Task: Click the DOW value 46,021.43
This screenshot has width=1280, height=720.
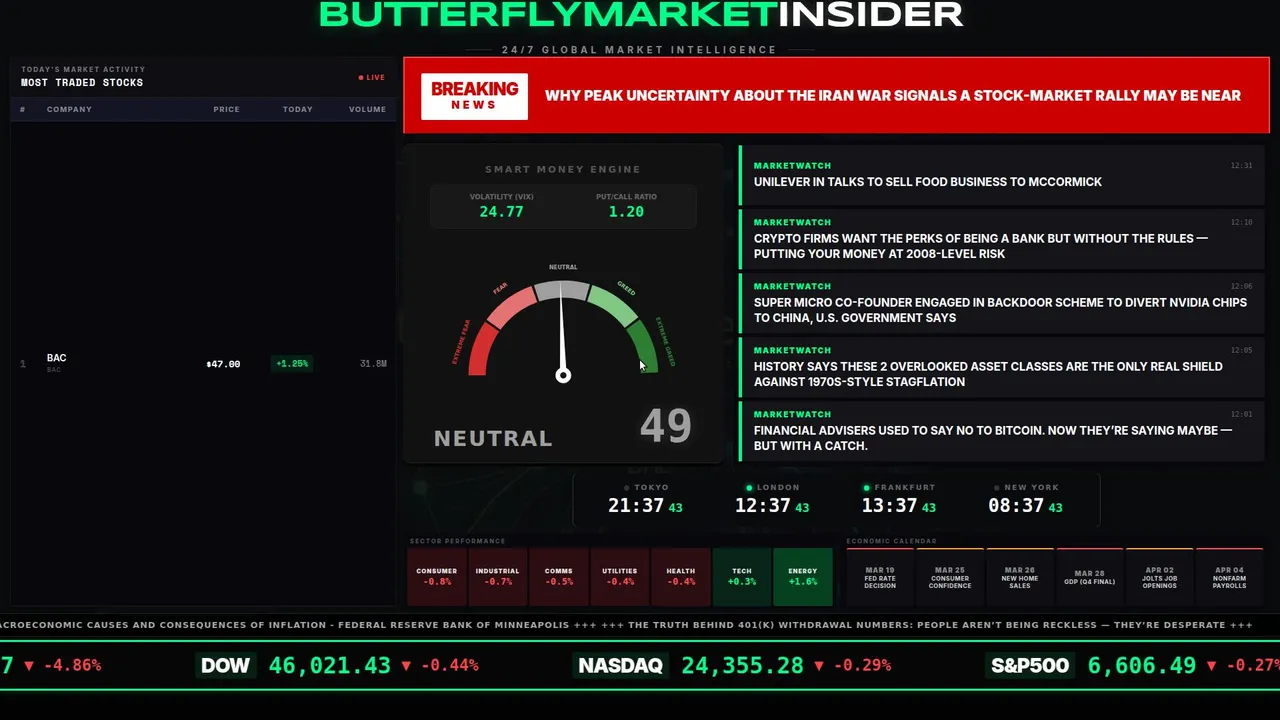Action: point(330,665)
